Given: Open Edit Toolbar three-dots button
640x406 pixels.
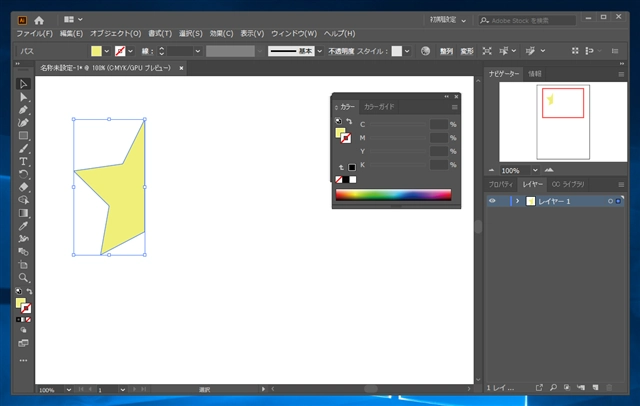Looking at the screenshot, I should 23,361.
